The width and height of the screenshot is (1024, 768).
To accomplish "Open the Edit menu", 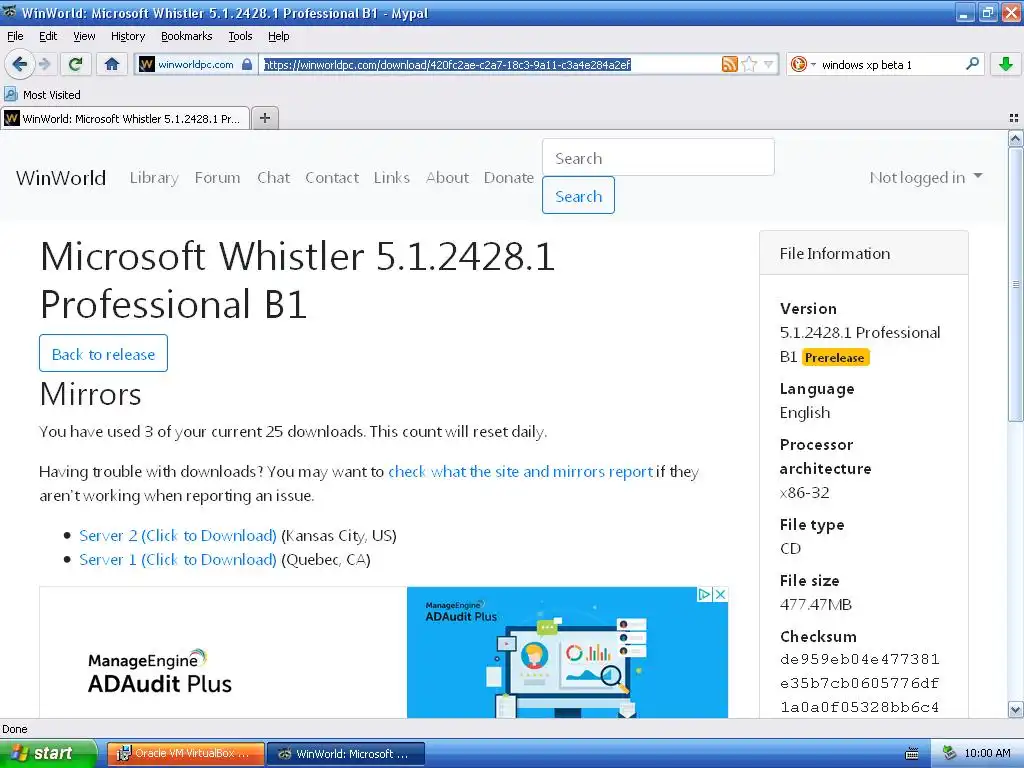I will (48, 36).
